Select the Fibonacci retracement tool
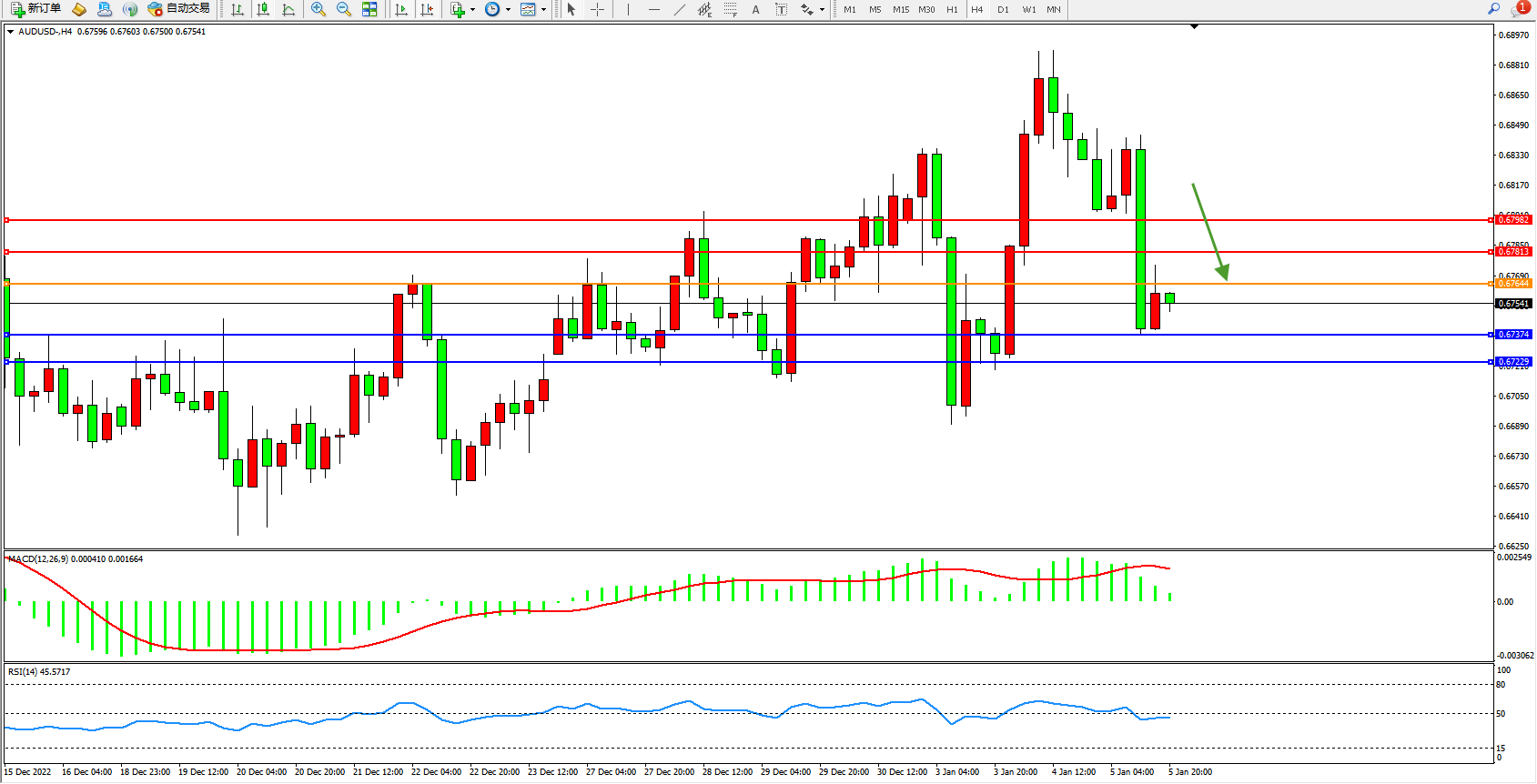Screen dimensions: 1537x784 point(731,9)
